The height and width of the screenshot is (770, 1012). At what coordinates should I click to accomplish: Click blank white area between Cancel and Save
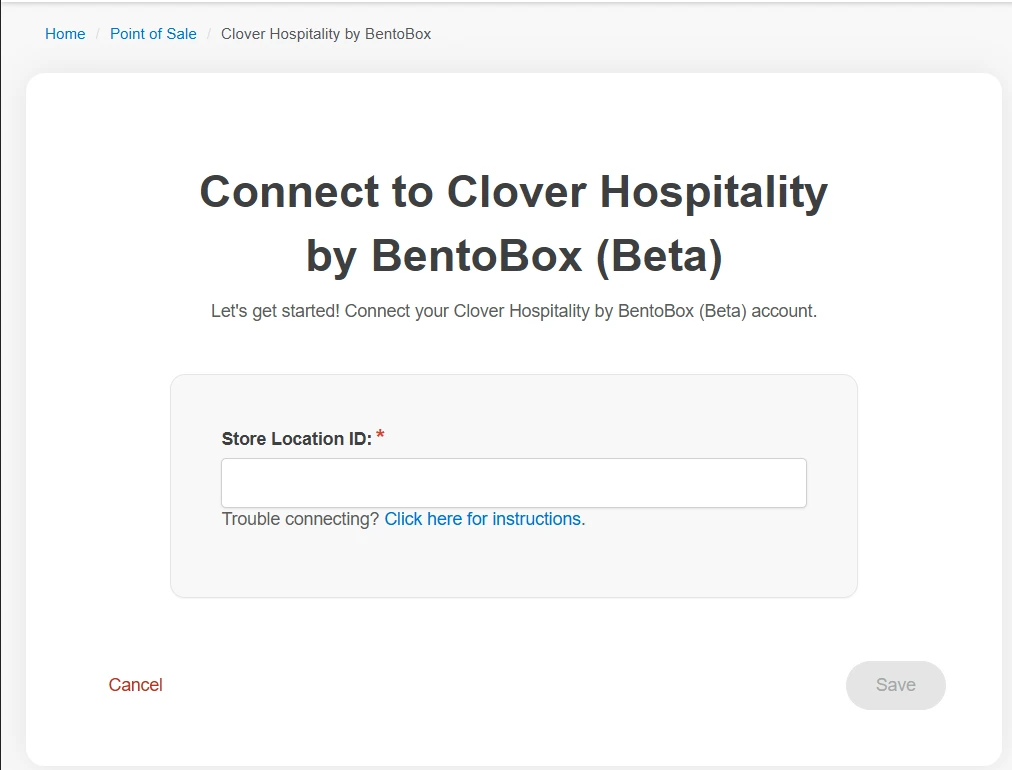click(500, 685)
